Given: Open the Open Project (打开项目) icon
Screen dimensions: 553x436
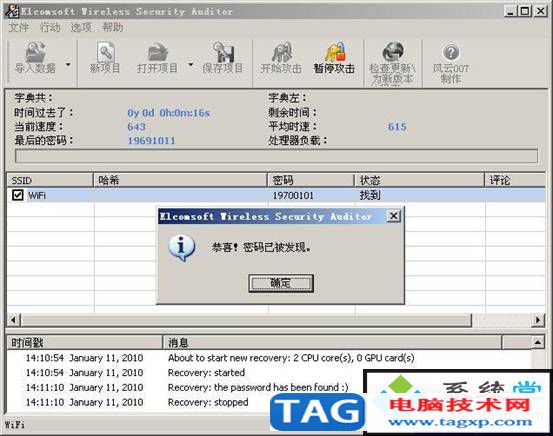Looking at the screenshot, I should [x=157, y=57].
